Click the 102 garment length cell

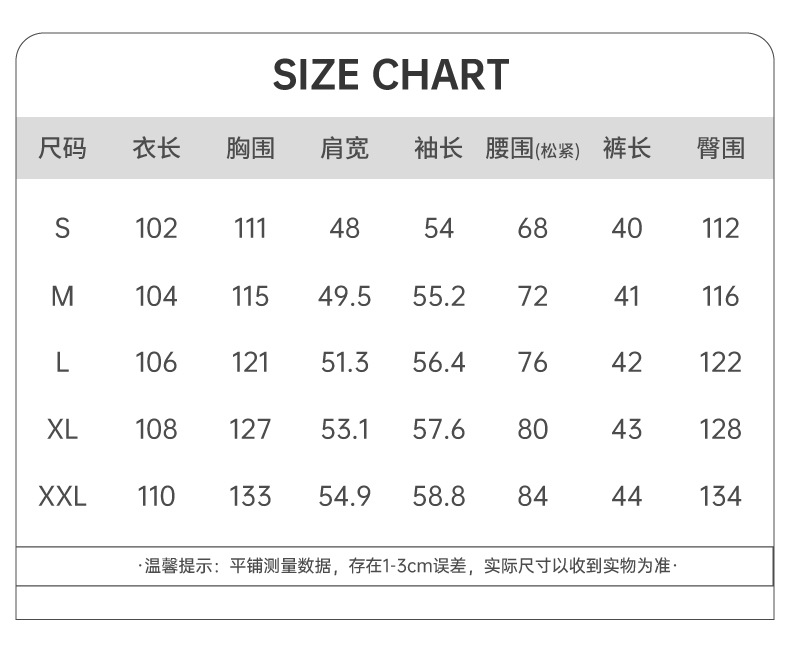[156, 229]
